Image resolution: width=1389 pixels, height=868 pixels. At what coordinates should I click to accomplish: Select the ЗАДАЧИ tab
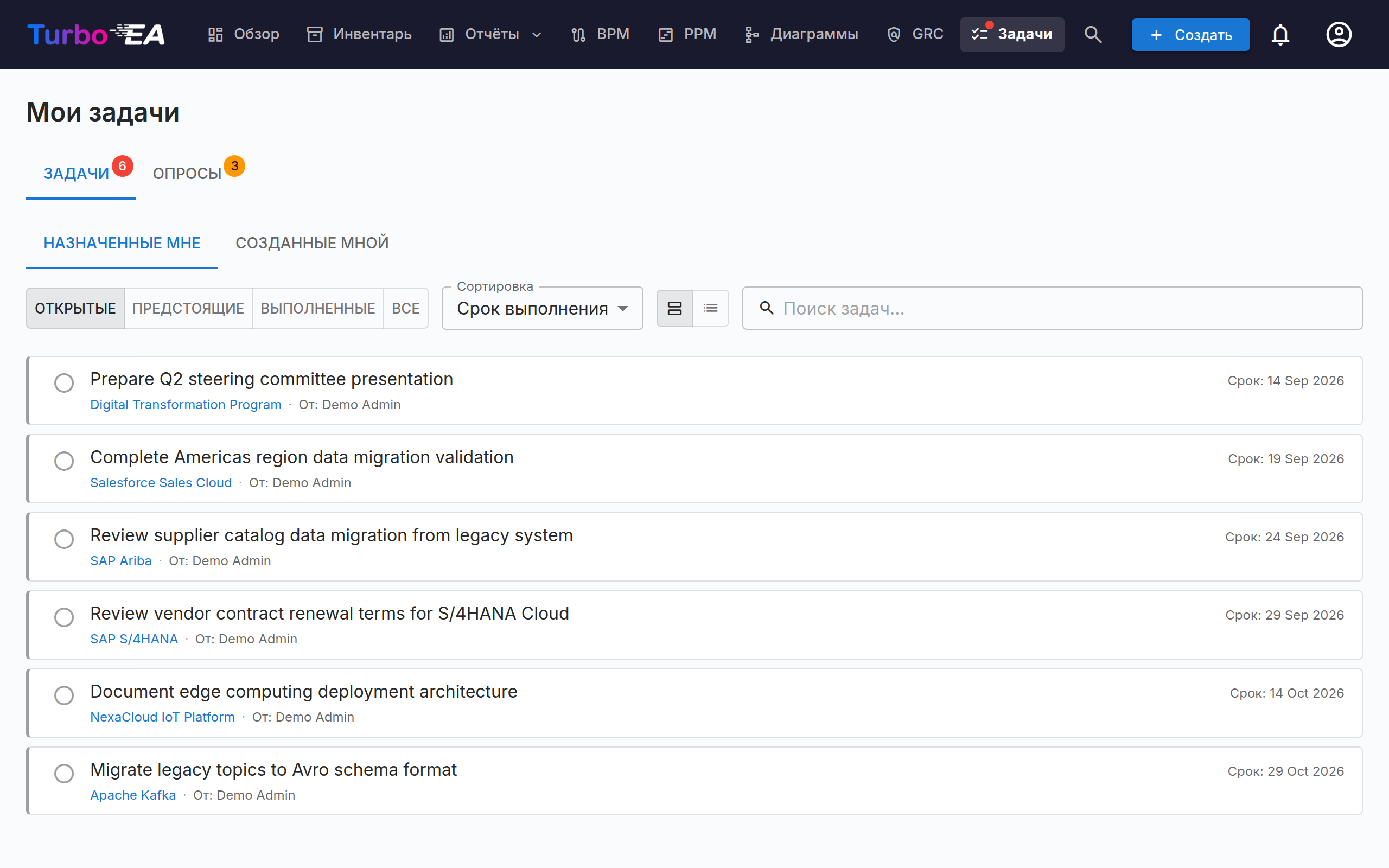pos(80,174)
